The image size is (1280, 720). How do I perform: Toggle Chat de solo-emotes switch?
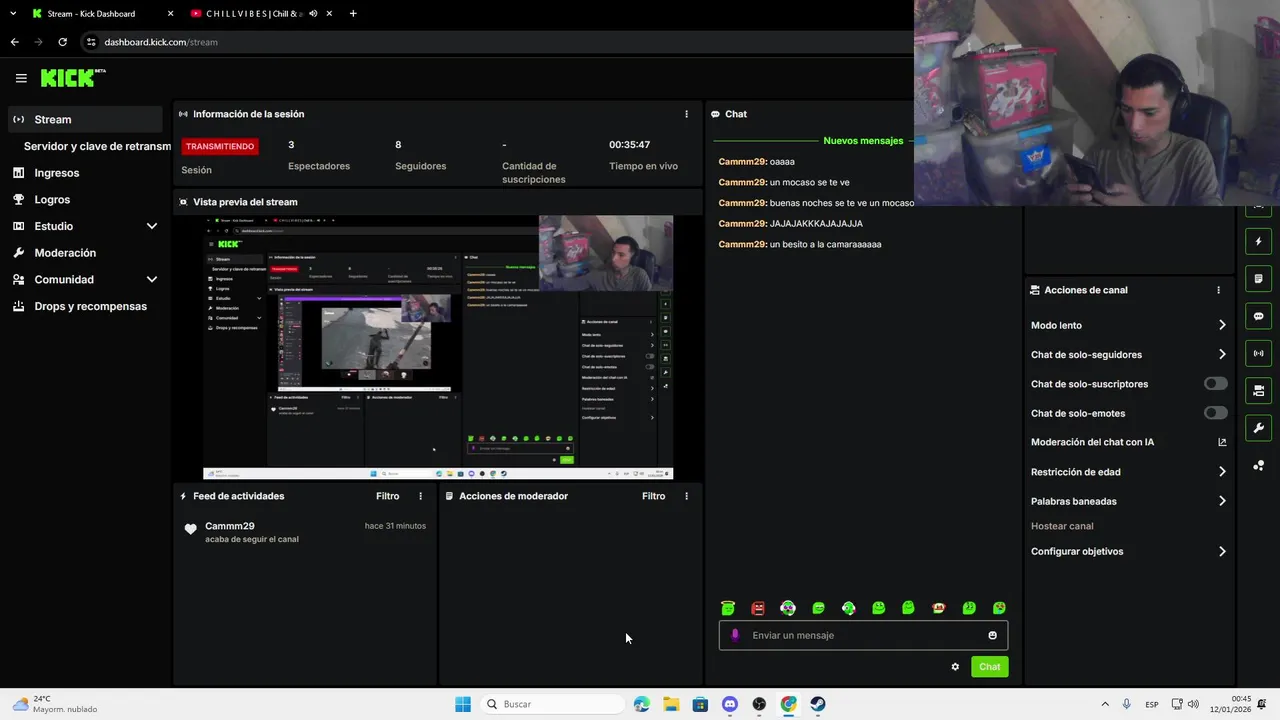coord(1216,413)
